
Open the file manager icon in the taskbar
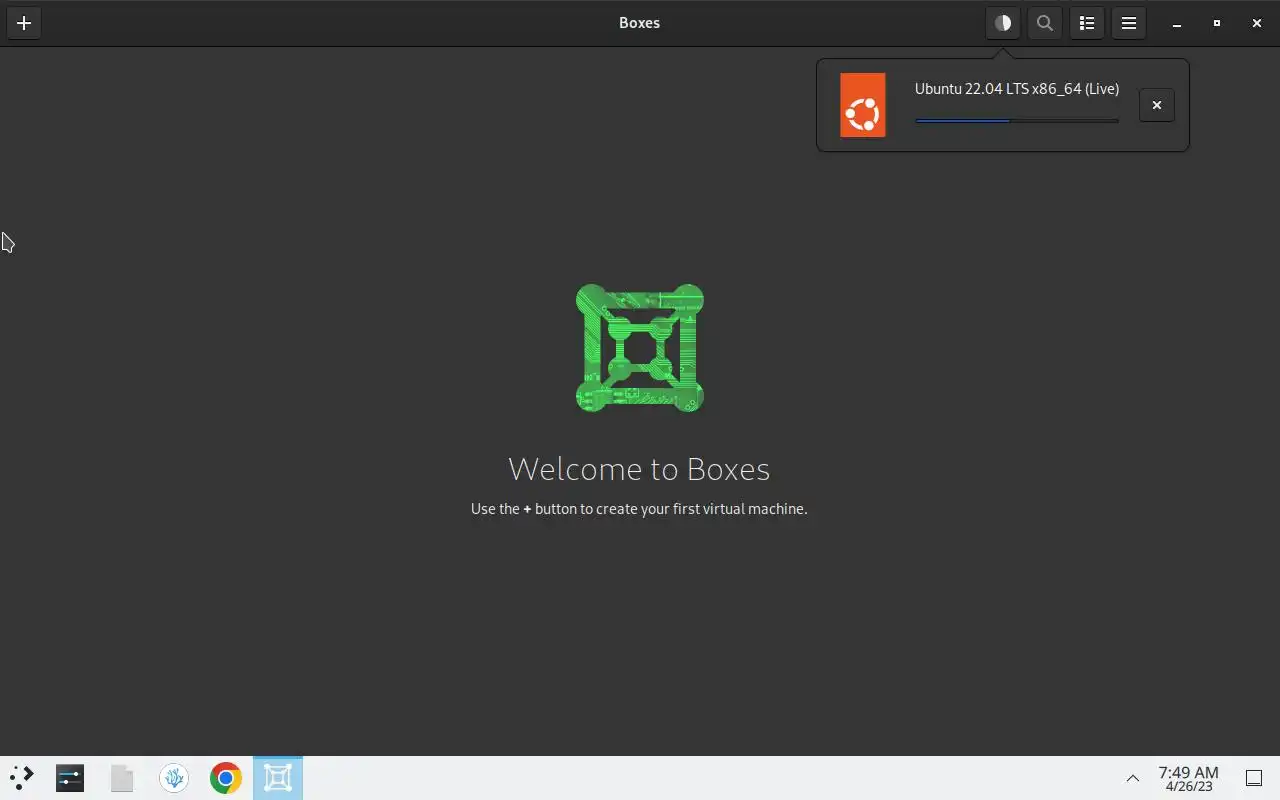click(x=122, y=778)
